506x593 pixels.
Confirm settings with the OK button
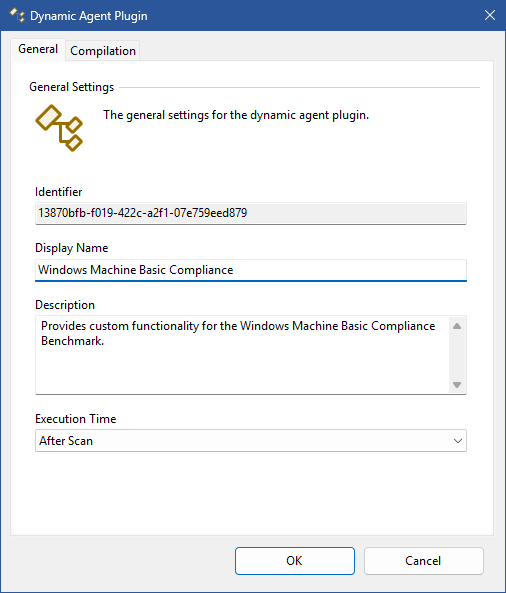tap(295, 561)
